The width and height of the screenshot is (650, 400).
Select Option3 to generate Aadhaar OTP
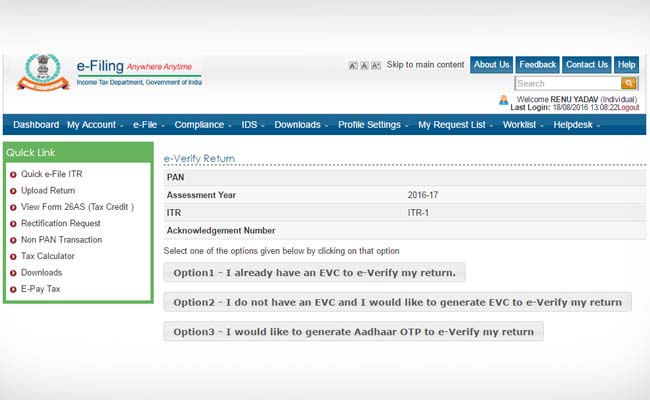353,331
